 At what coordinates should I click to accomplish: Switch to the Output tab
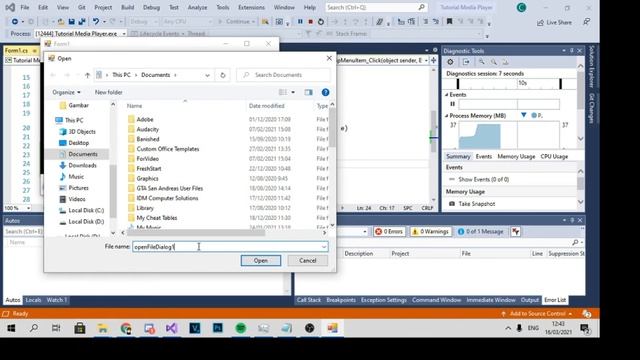pos(529,300)
